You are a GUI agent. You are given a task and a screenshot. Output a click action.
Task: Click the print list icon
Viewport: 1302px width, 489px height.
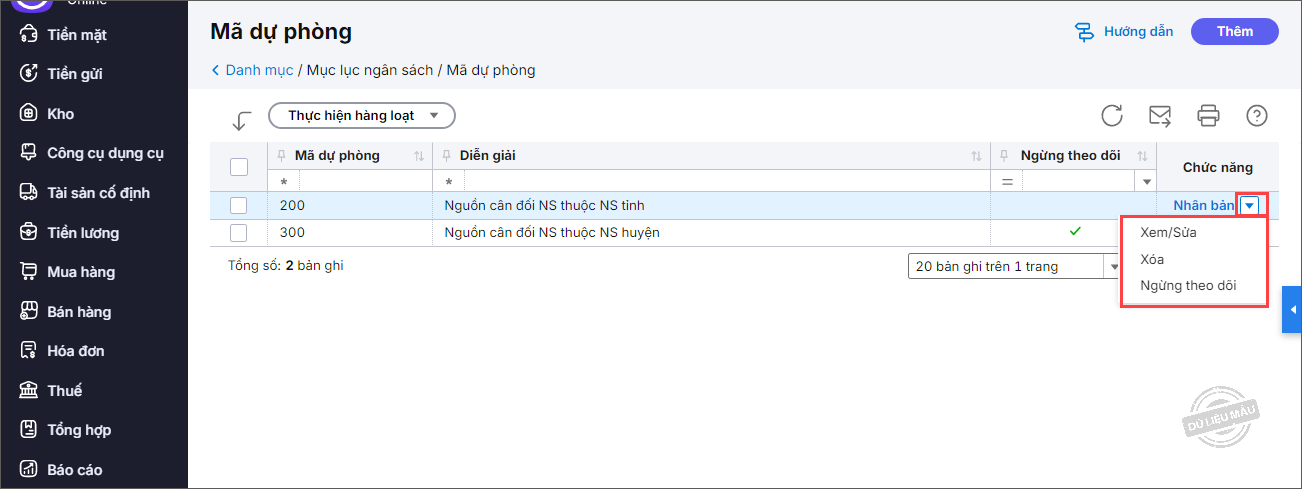click(1208, 116)
